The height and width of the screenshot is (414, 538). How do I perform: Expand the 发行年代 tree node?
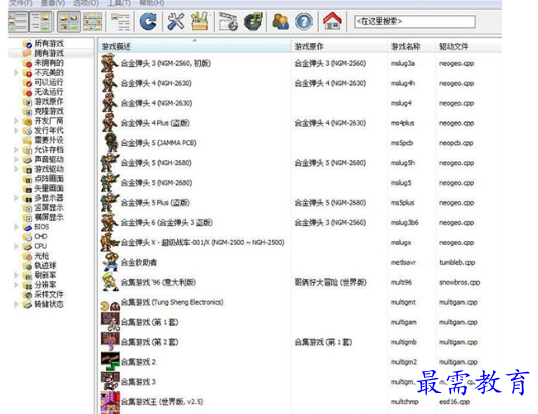click(x=16, y=130)
